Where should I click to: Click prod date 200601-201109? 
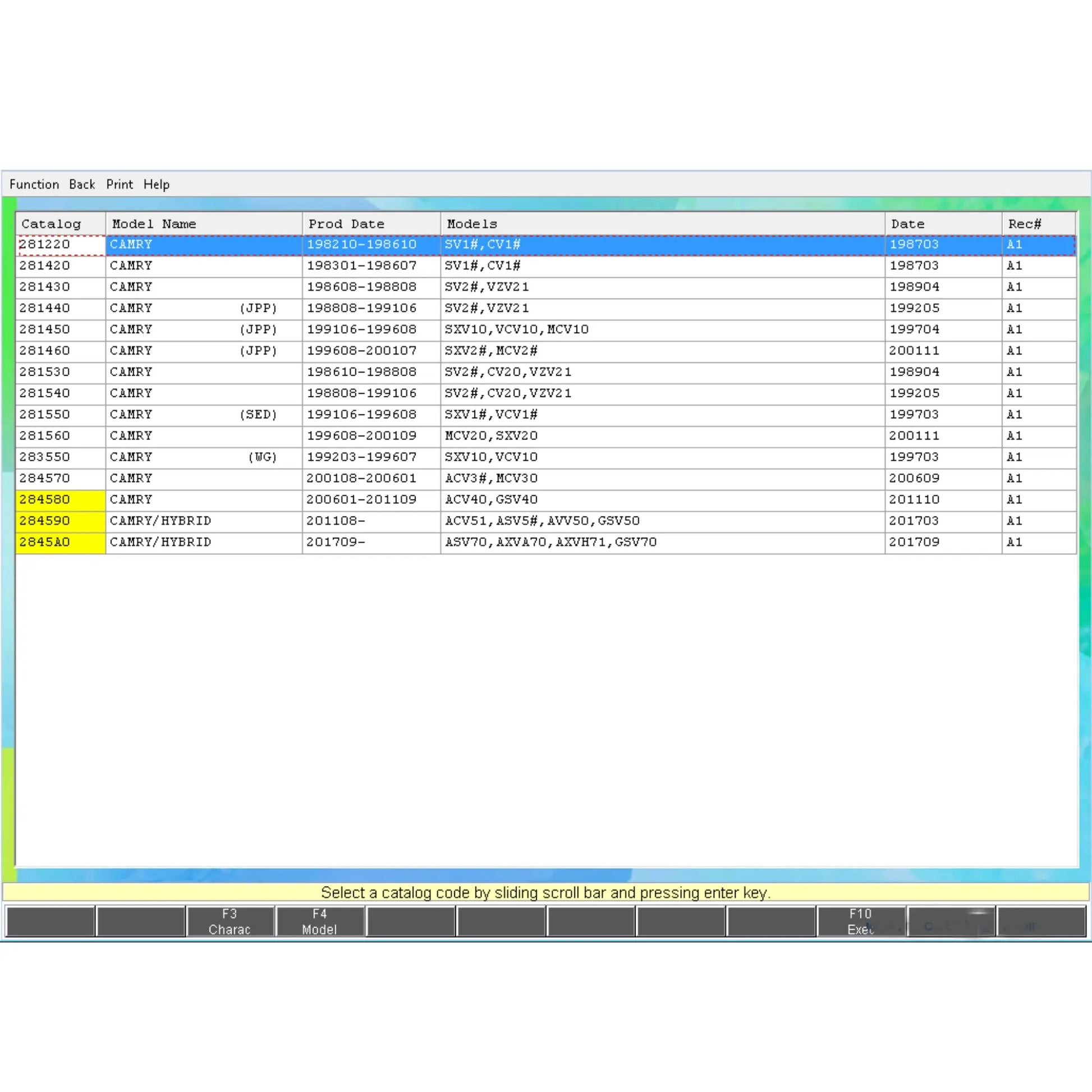(362, 500)
